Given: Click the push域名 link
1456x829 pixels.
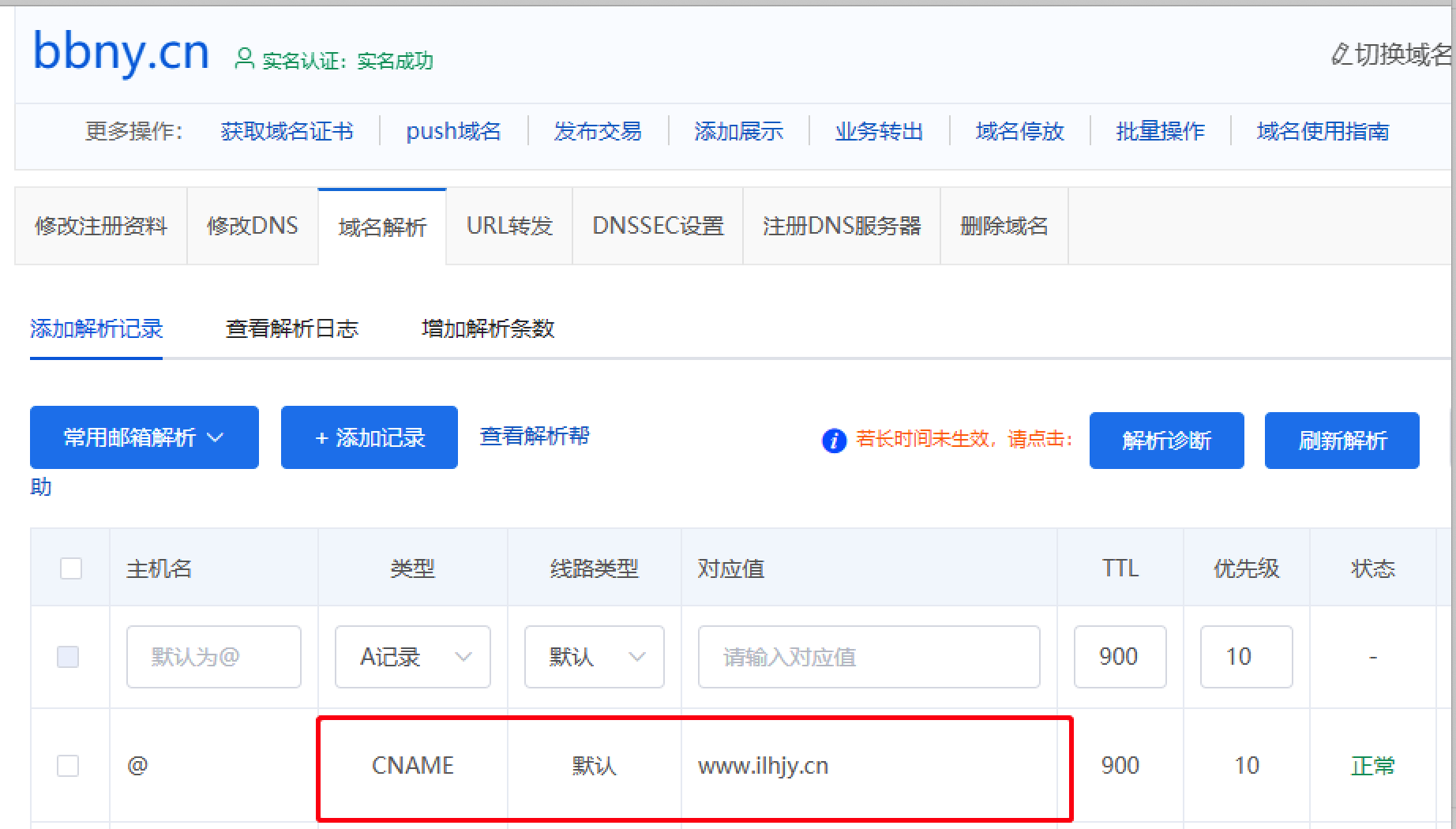Looking at the screenshot, I should (x=453, y=131).
